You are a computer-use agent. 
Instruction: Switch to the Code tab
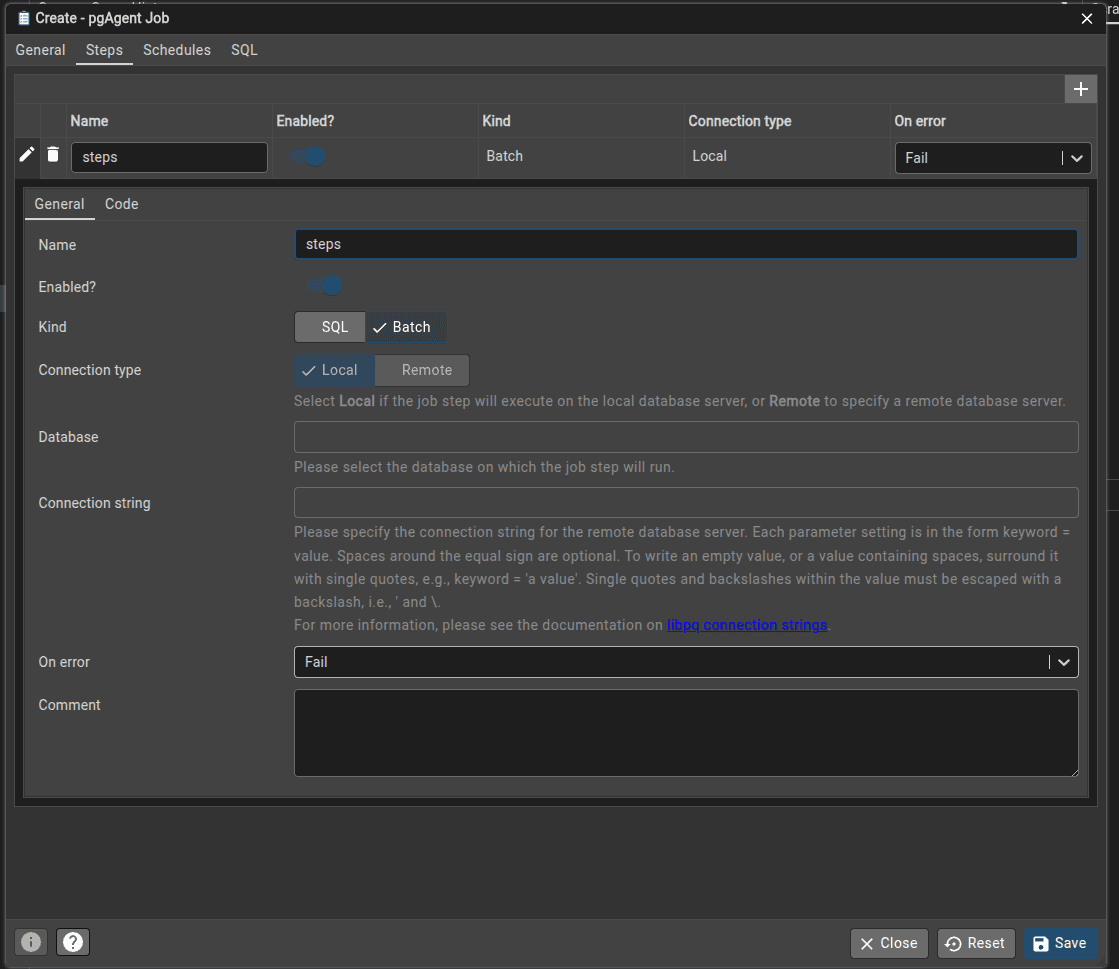[x=121, y=204]
